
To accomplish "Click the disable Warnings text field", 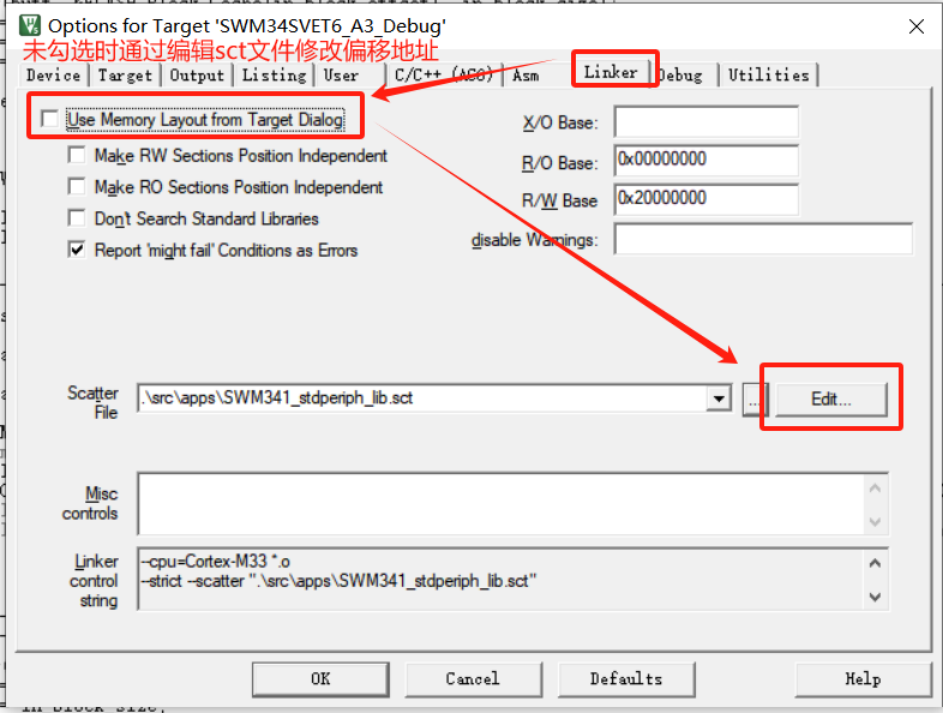I will pyautogui.click(x=762, y=240).
